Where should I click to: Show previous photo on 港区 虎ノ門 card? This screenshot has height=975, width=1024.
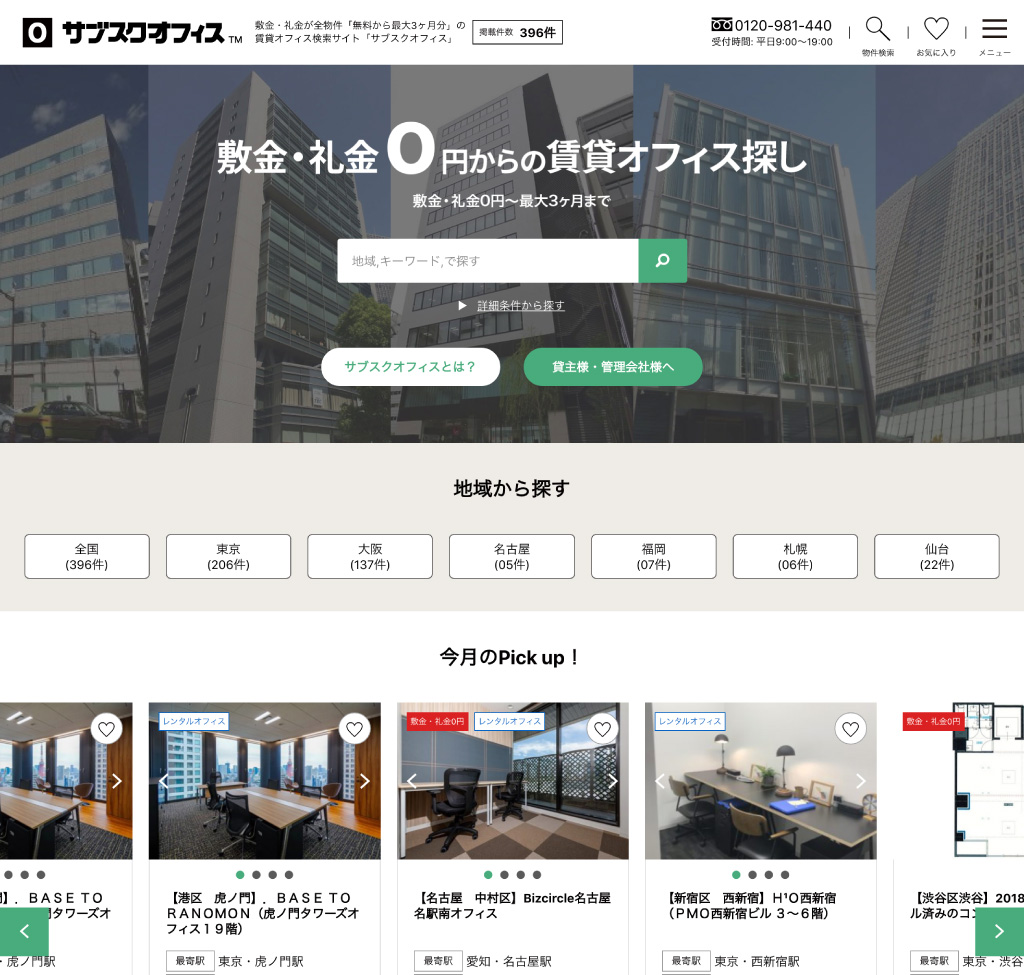164,781
